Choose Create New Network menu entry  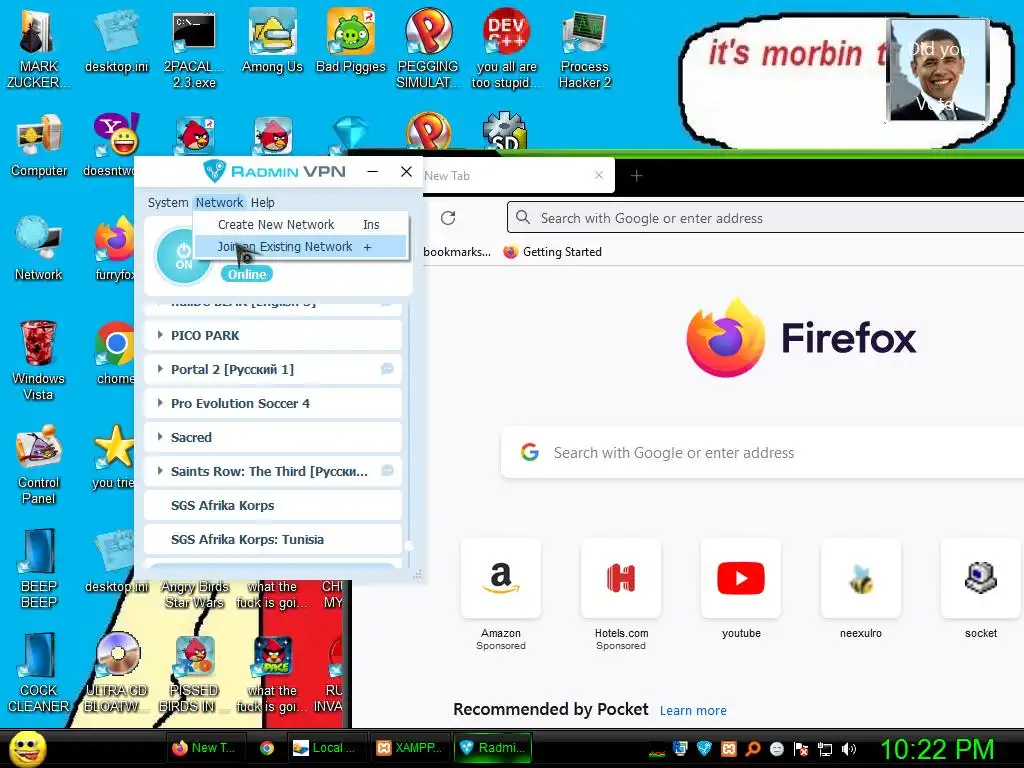tap(300, 225)
